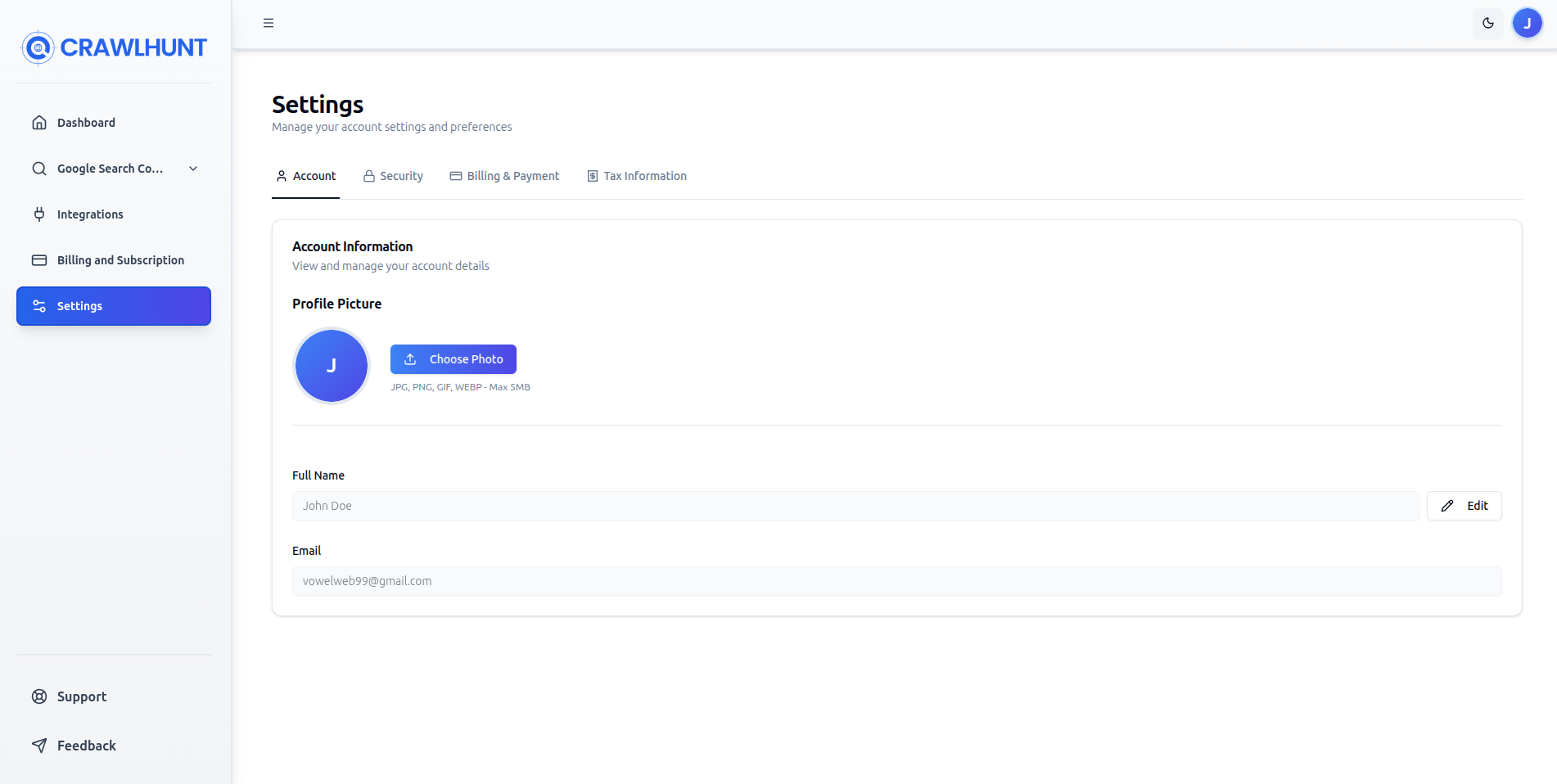This screenshot has width=1557, height=784.
Task: Toggle the sidebar with the hamburger icon
Action: [x=268, y=22]
